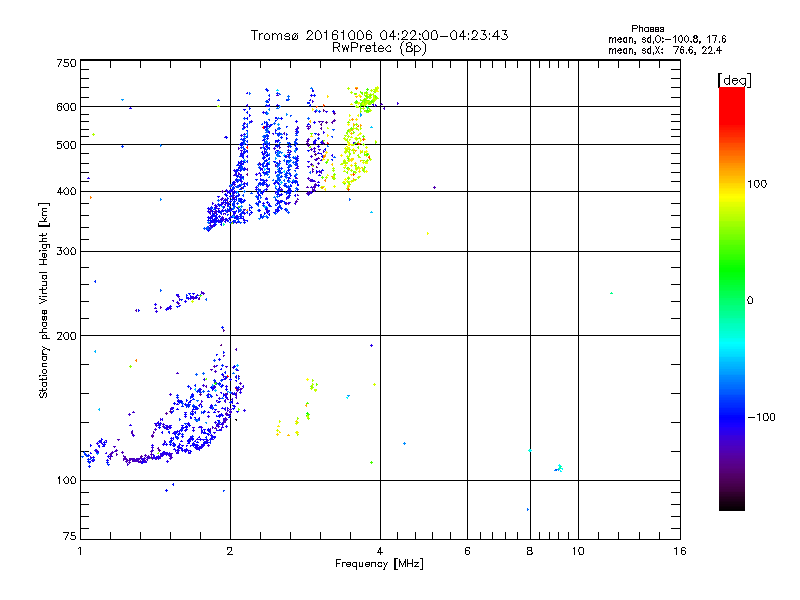Click the 16 tick label on the frequency axis
This screenshot has width=800, height=600.
680,551
